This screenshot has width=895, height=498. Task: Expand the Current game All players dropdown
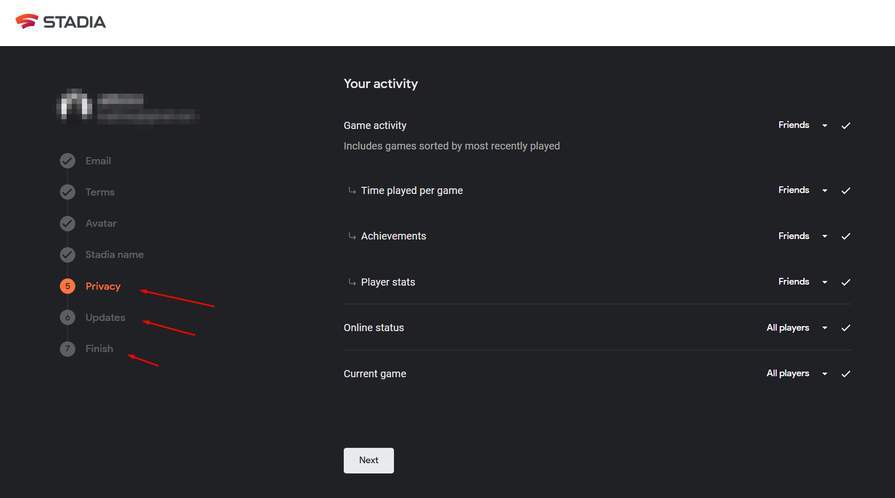click(796, 374)
